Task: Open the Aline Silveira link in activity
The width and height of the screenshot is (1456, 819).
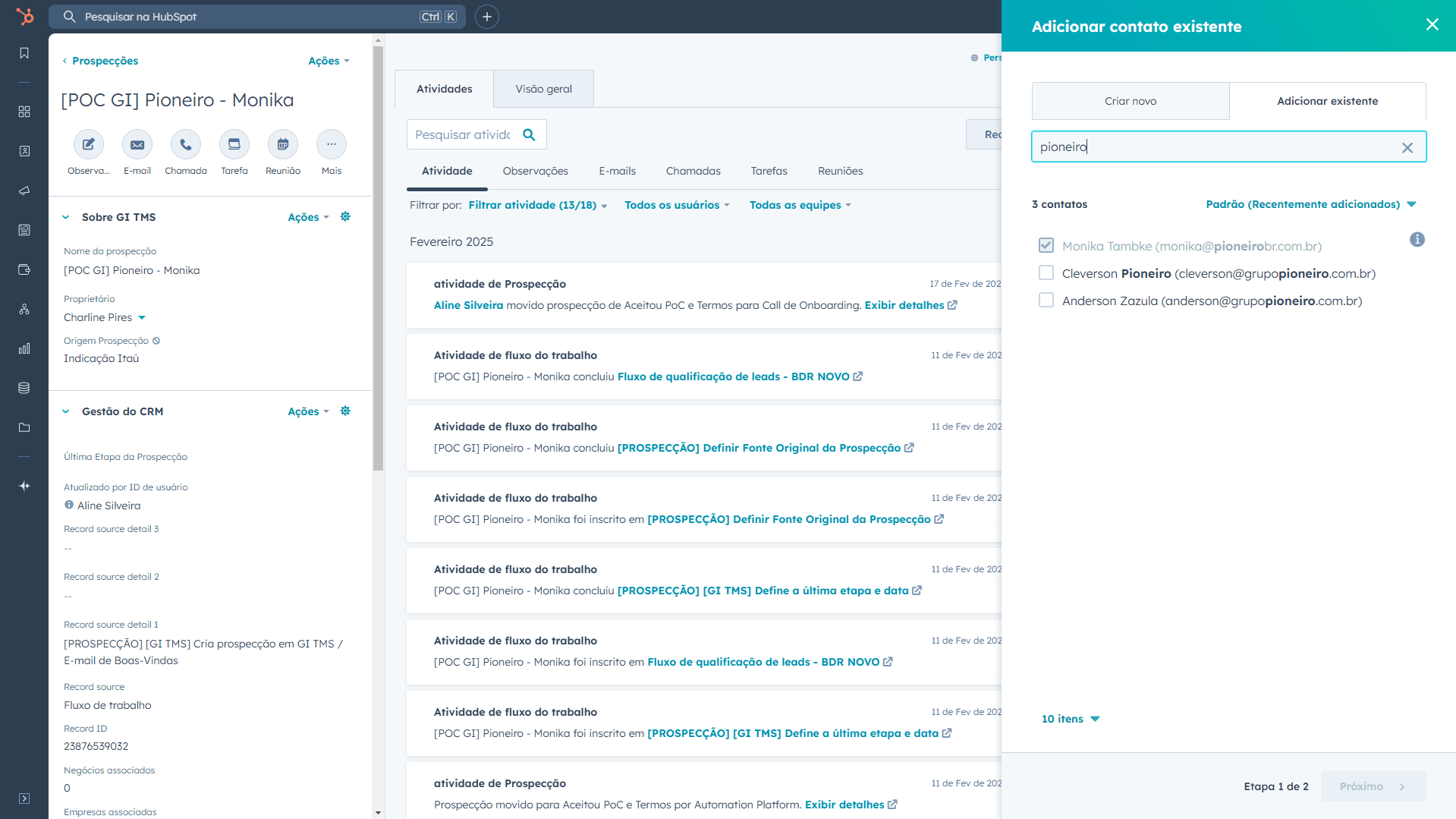Action: (x=468, y=305)
